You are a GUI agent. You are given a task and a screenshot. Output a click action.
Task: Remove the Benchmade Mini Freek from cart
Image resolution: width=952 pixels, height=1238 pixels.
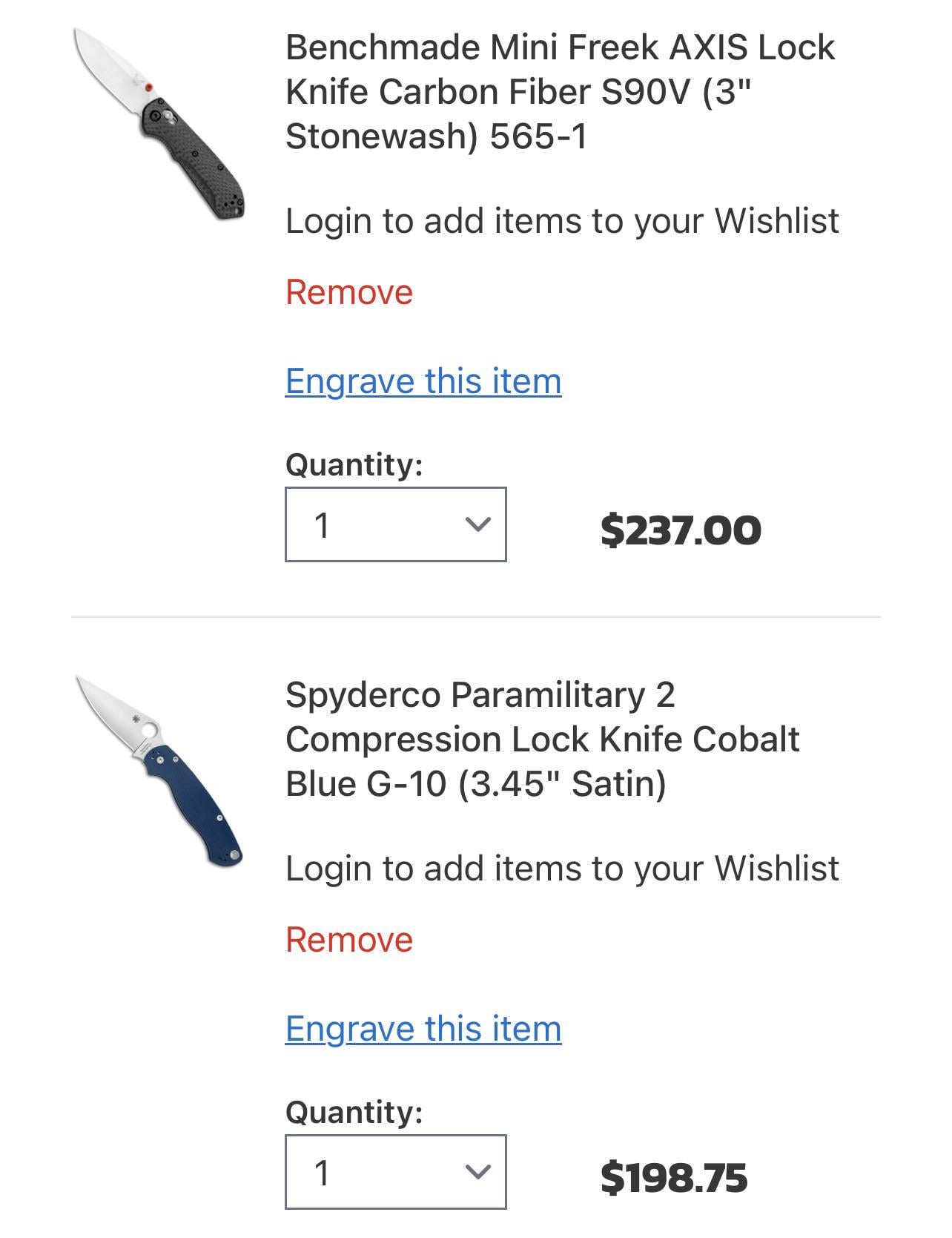coord(349,292)
